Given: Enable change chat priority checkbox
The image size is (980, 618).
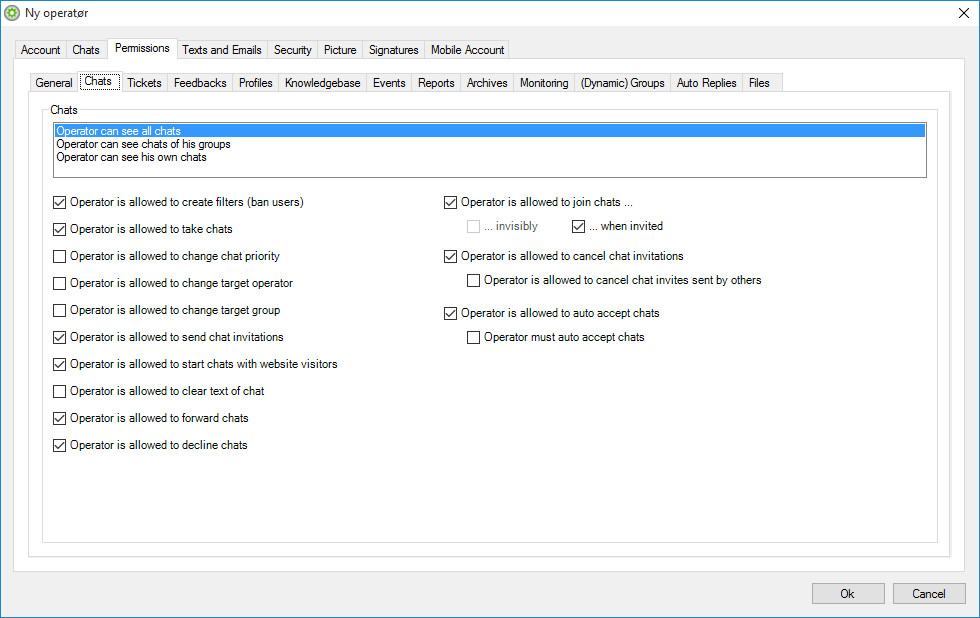Looking at the screenshot, I should pos(59,256).
